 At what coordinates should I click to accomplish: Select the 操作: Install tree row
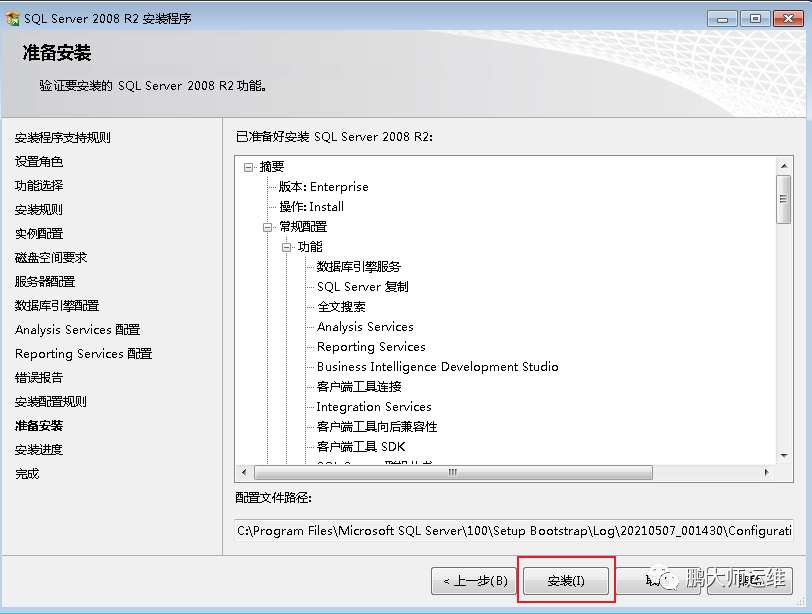click(x=311, y=207)
